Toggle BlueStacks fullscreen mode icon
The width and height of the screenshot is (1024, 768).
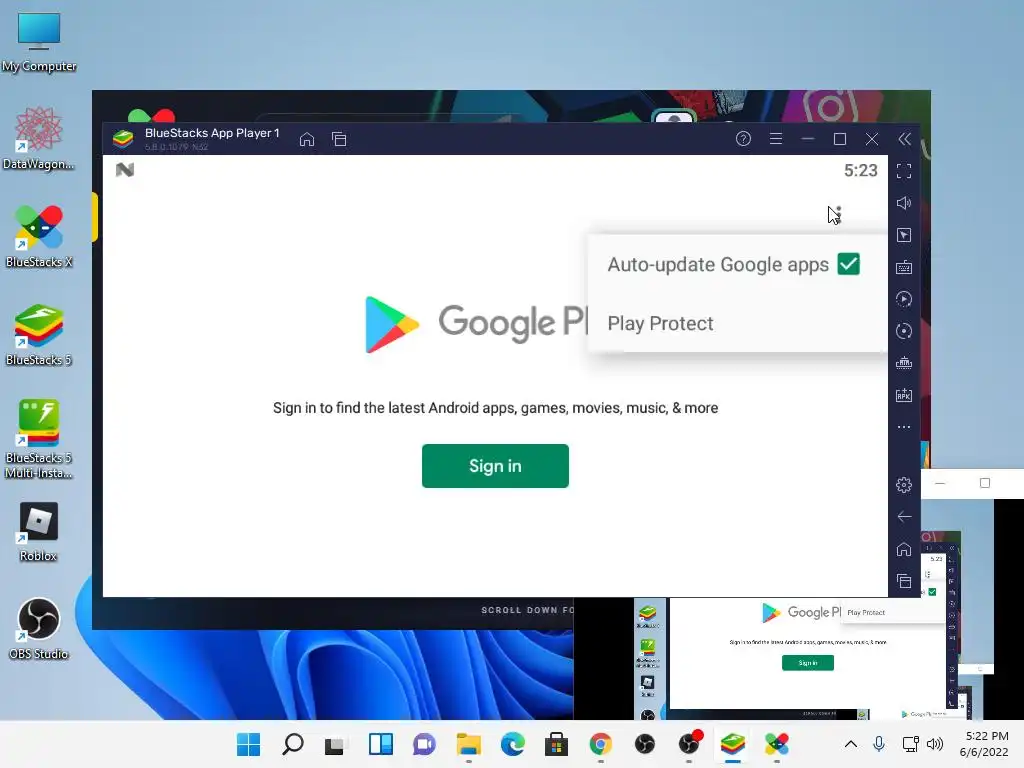tap(904, 171)
